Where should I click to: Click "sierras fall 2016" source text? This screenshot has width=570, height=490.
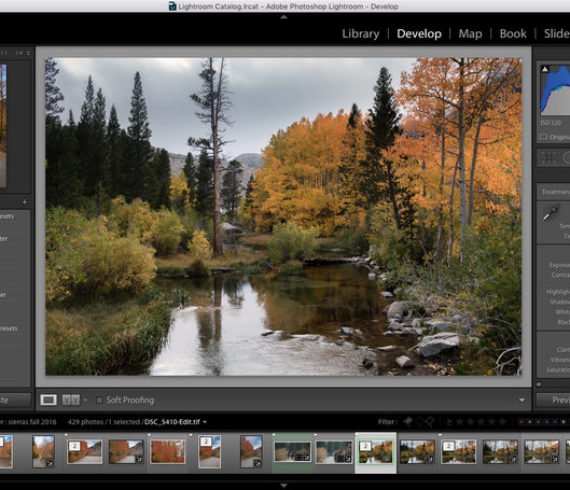pyautogui.click(x=32, y=422)
